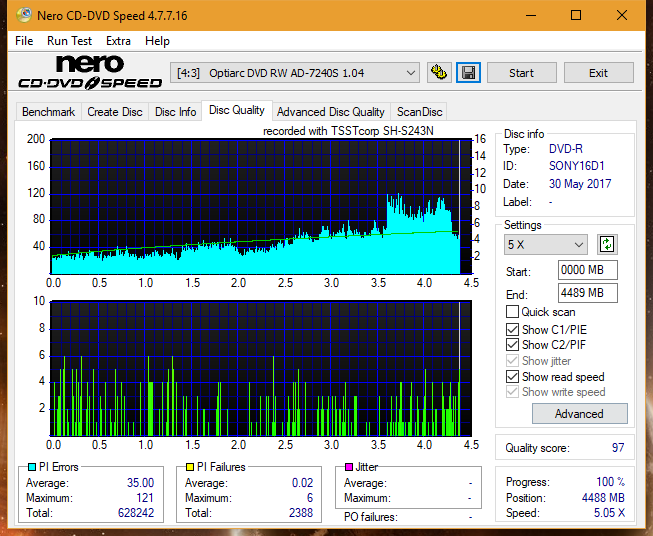The height and width of the screenshot is (536, 653).
Task: Click the yellow PI Failures legend swatch
Action: pyautogui.click(x=190, y=467)
